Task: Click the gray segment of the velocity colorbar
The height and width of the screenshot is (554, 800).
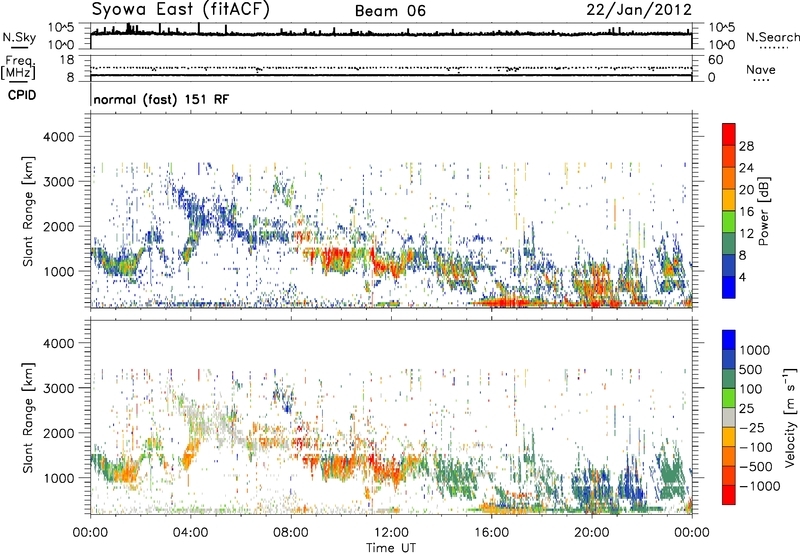Action: [729, 418]
